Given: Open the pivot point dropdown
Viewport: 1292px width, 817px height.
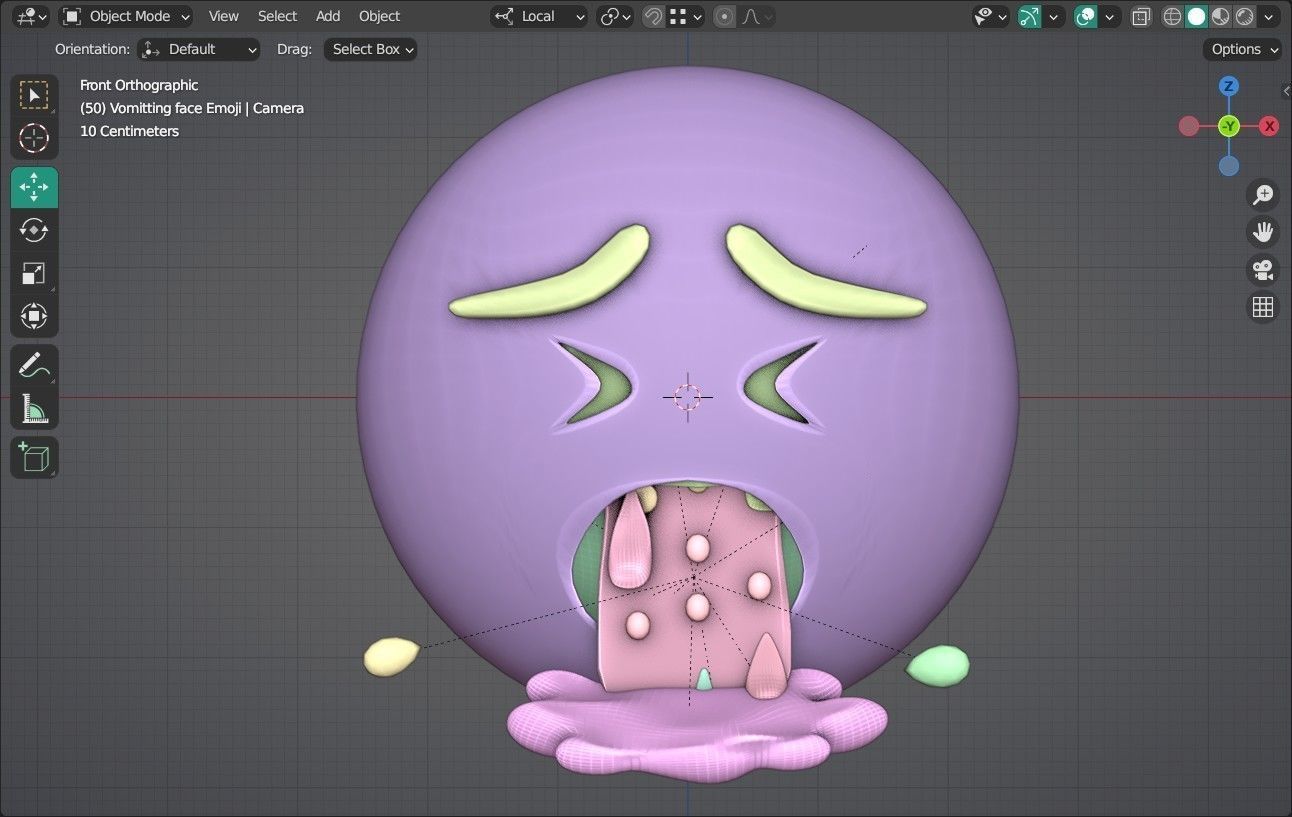Looking at the screenshot, I should click(615, 16).
